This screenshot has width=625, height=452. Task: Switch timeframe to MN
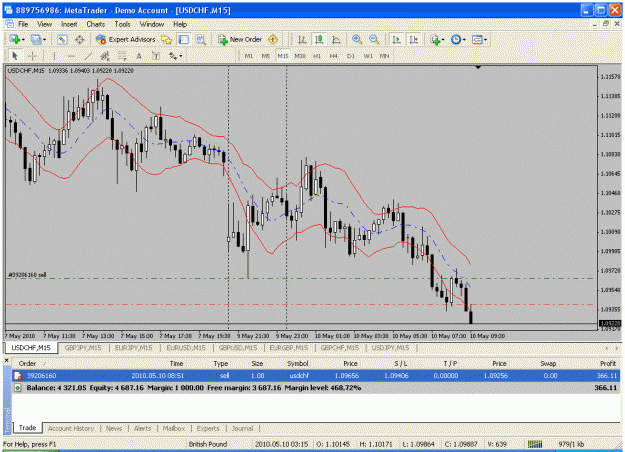click(384, 56)
